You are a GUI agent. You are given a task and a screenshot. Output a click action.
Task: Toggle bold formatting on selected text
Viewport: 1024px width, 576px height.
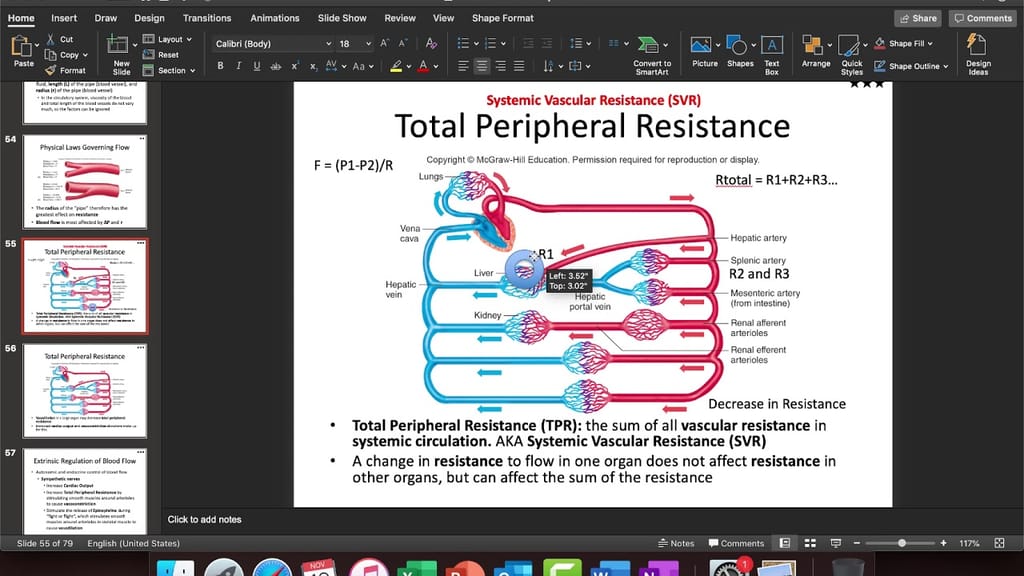pos(220,64)
